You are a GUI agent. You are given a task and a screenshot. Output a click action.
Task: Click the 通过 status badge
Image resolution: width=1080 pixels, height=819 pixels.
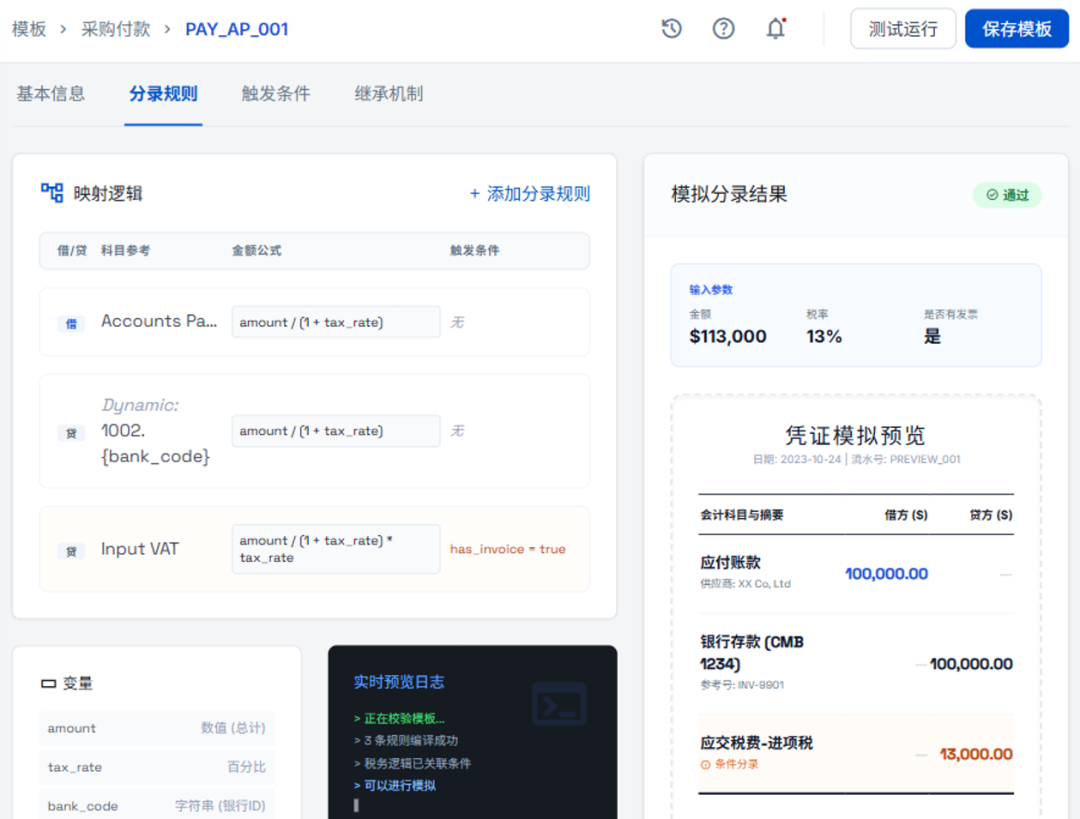tap(1007, 195)
